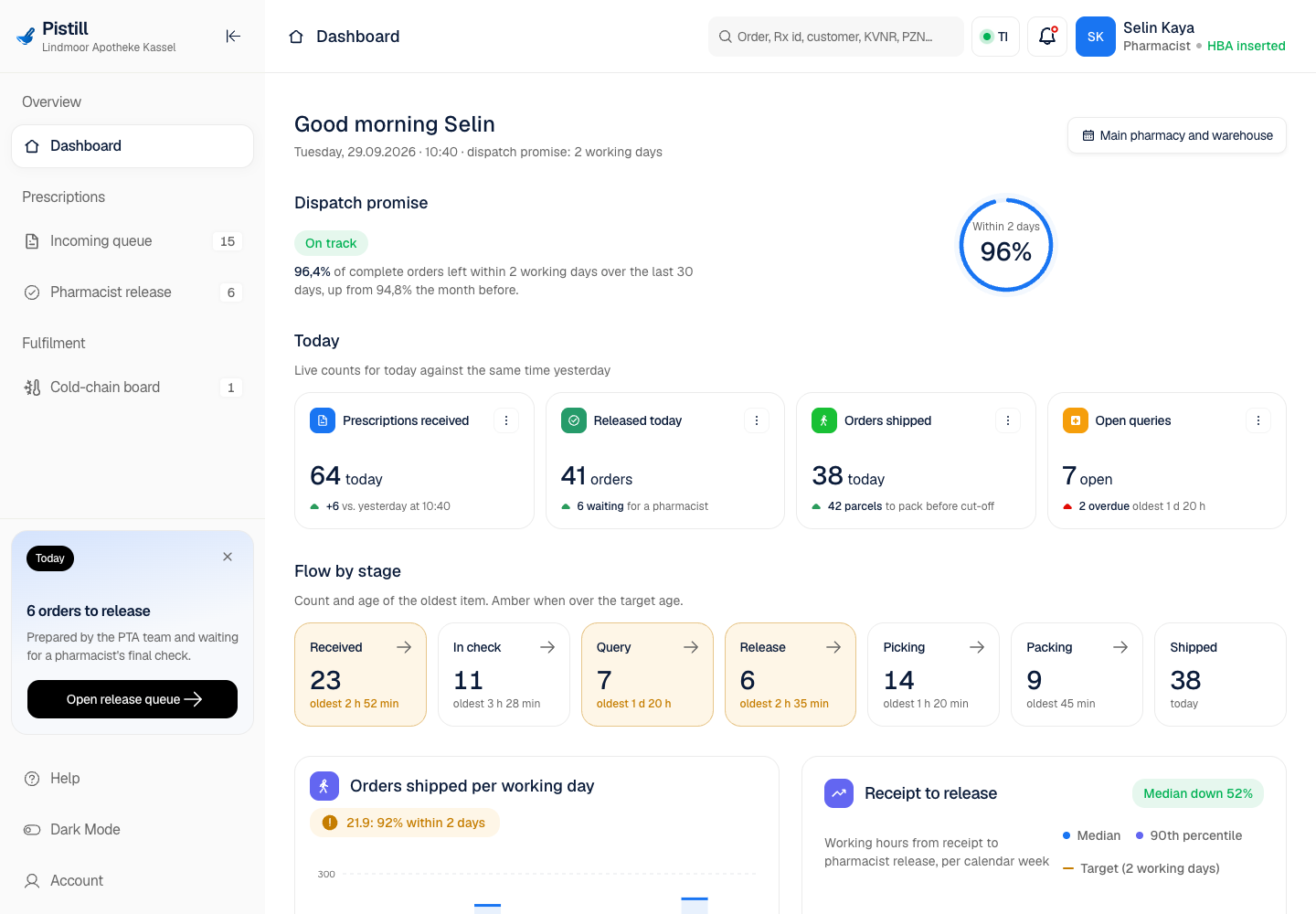Image resolution: width=1316 pixels, height=914 pixels.
Task: Open the In check stage card
Action: click(x=504, y=675)
